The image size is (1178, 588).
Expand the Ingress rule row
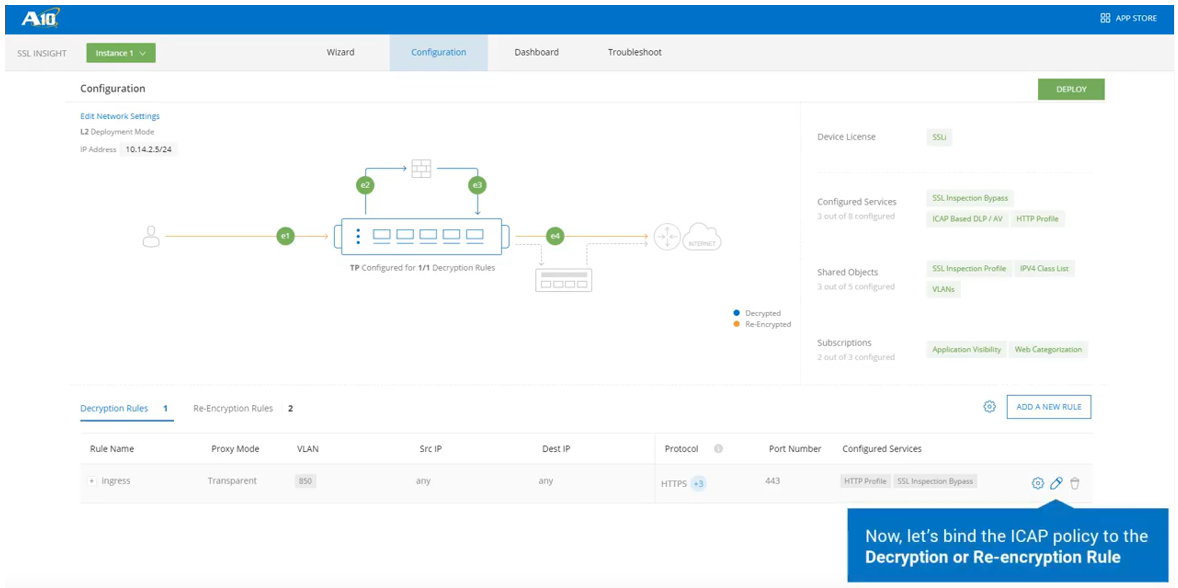92,481
